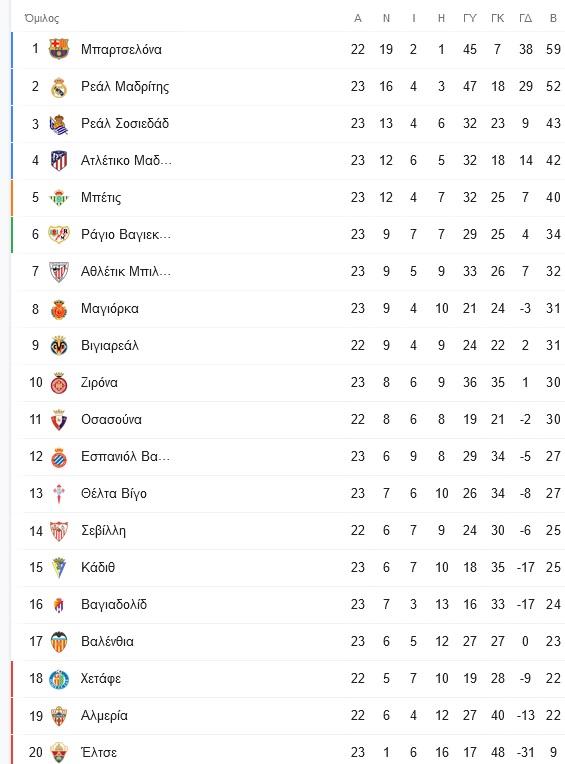Select the Κάδιθ team row
This screenshot has width=565, height=764.
coord(288,568)
